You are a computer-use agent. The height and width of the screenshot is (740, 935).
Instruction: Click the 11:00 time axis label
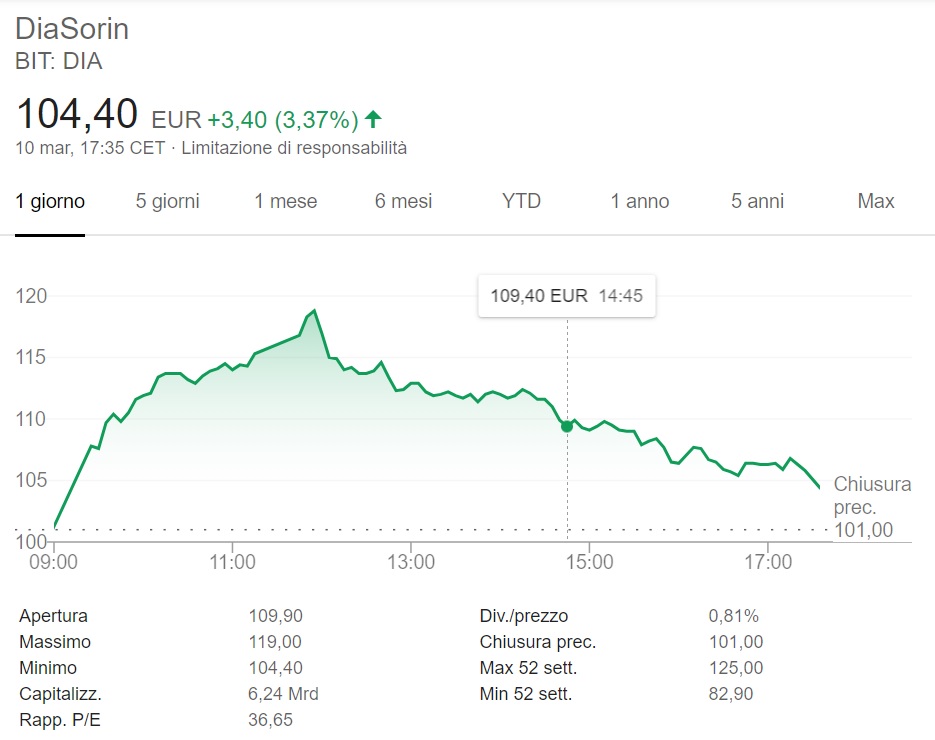click(232, 563)
